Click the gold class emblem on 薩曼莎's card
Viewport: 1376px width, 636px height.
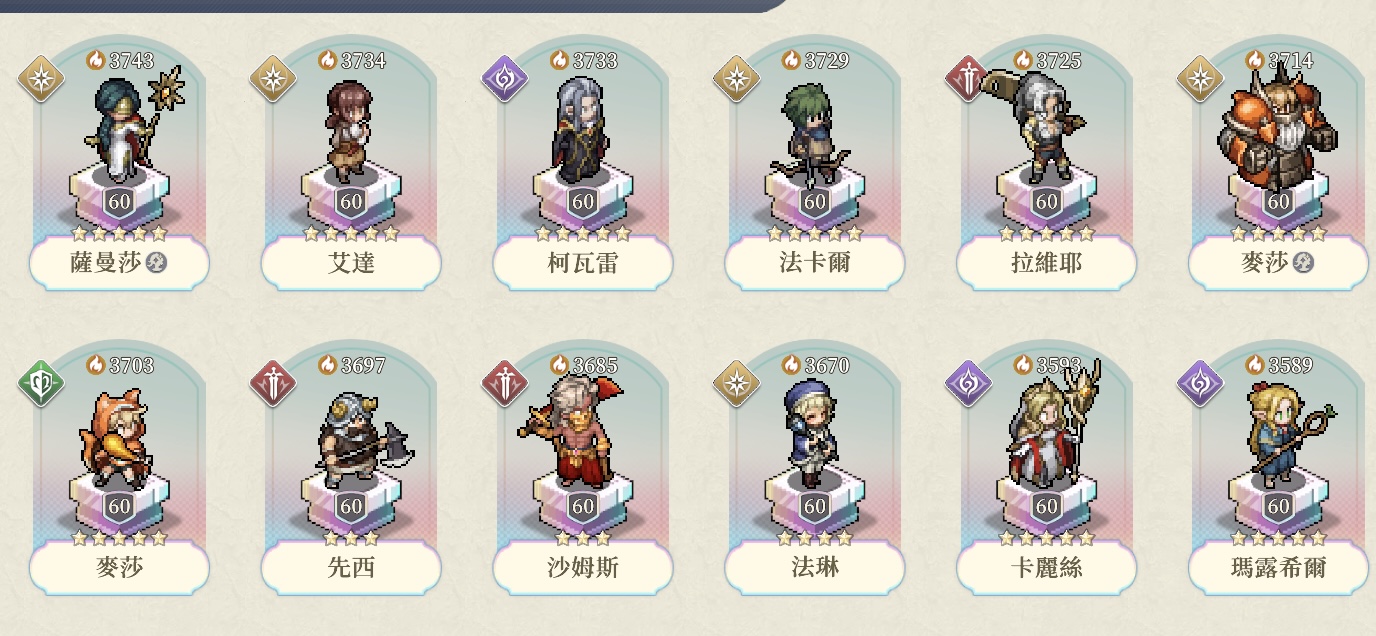point(41,79)
